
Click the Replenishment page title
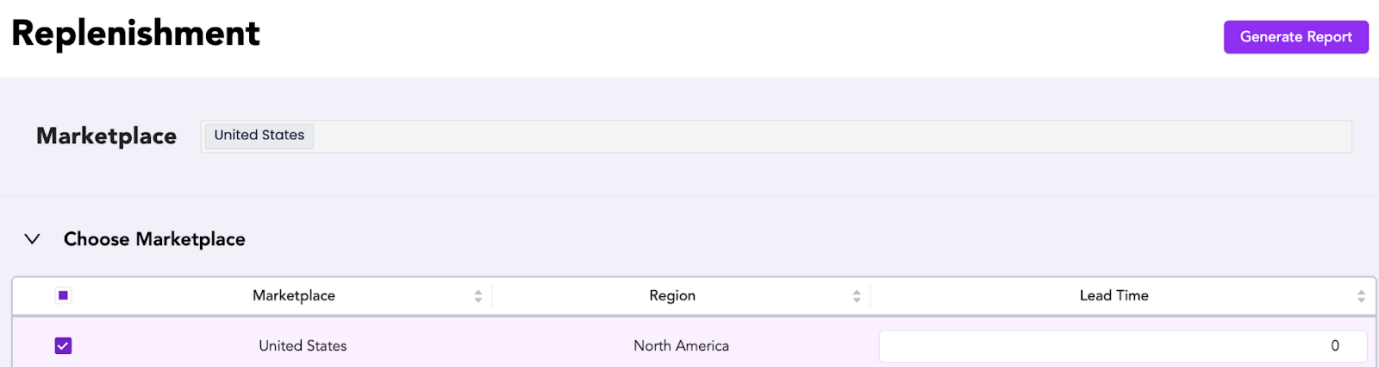(x=136, y=34)
